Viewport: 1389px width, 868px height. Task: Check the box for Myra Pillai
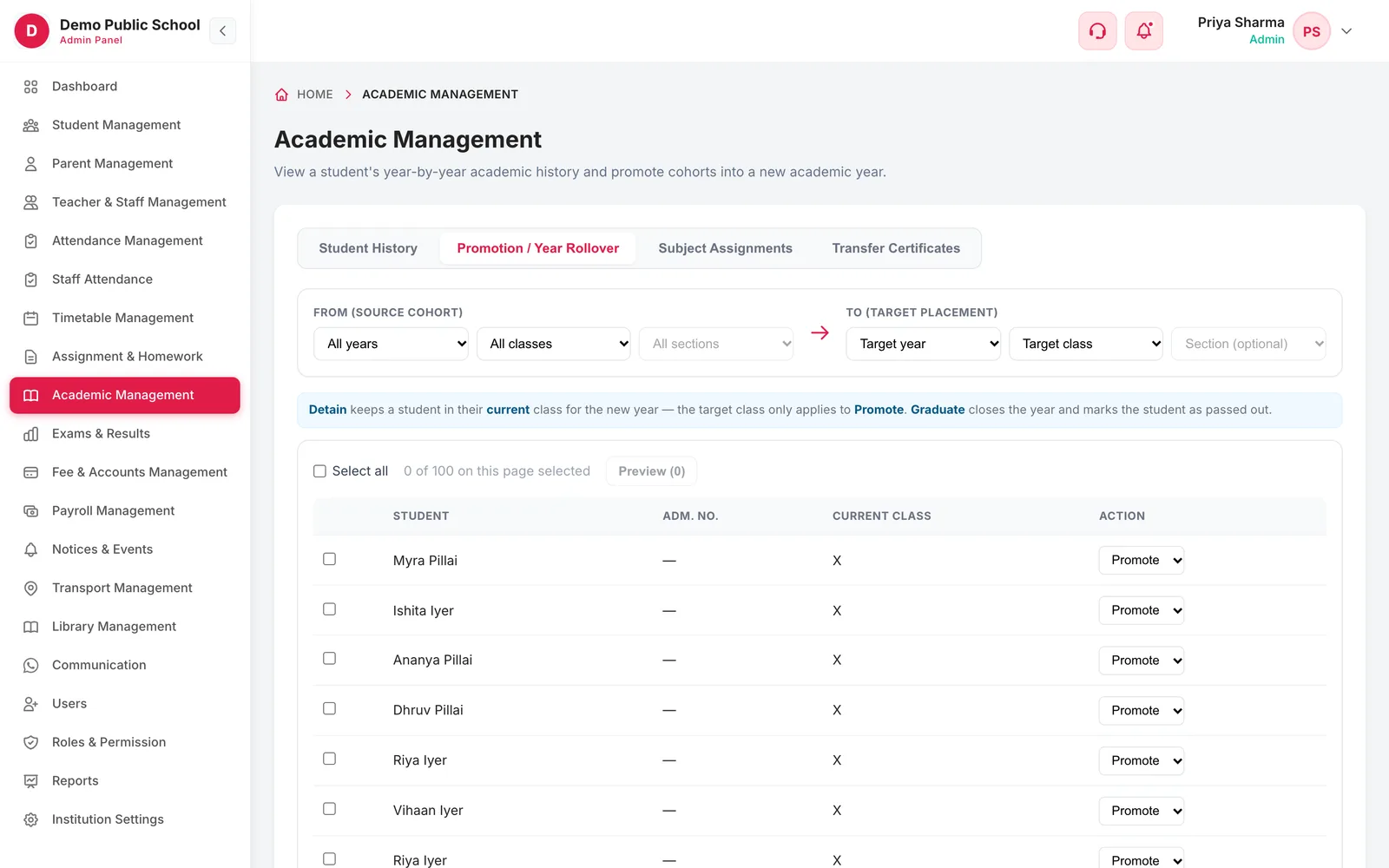coord(329,559)
